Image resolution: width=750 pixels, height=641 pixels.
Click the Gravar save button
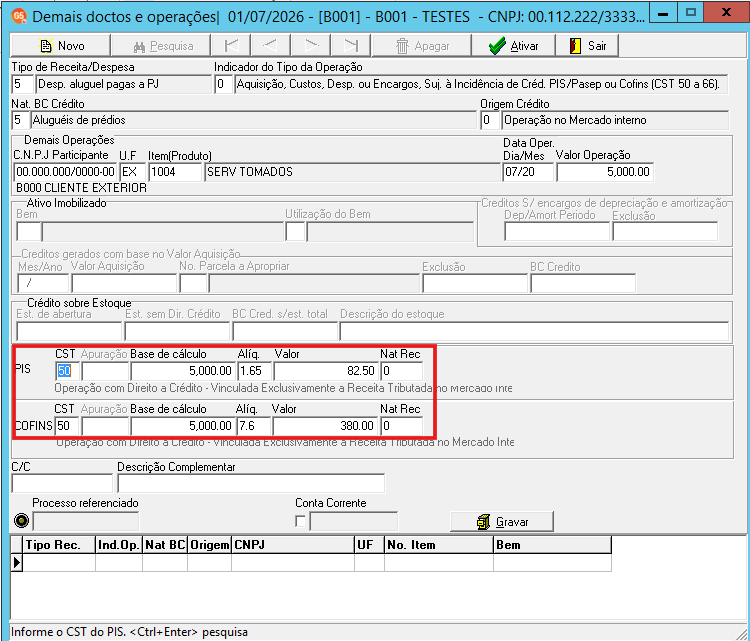(502, 521)
